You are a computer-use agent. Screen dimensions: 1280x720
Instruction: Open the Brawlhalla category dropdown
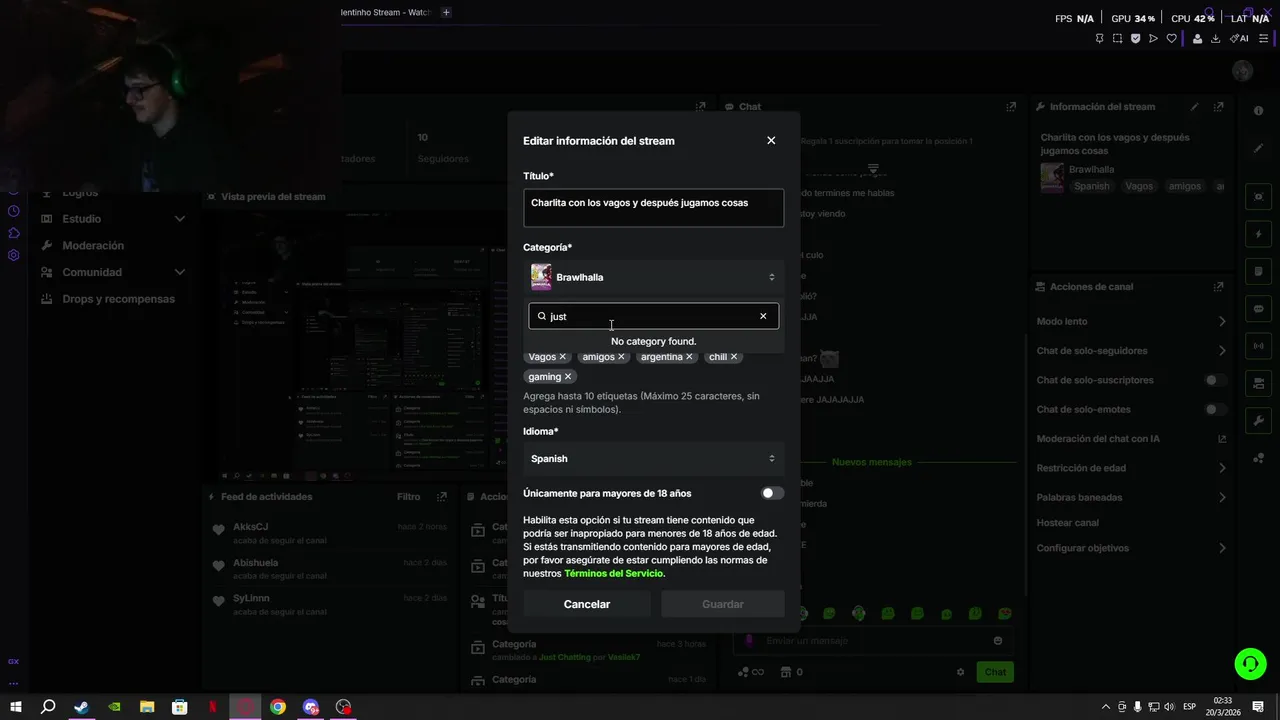[653, 277]
